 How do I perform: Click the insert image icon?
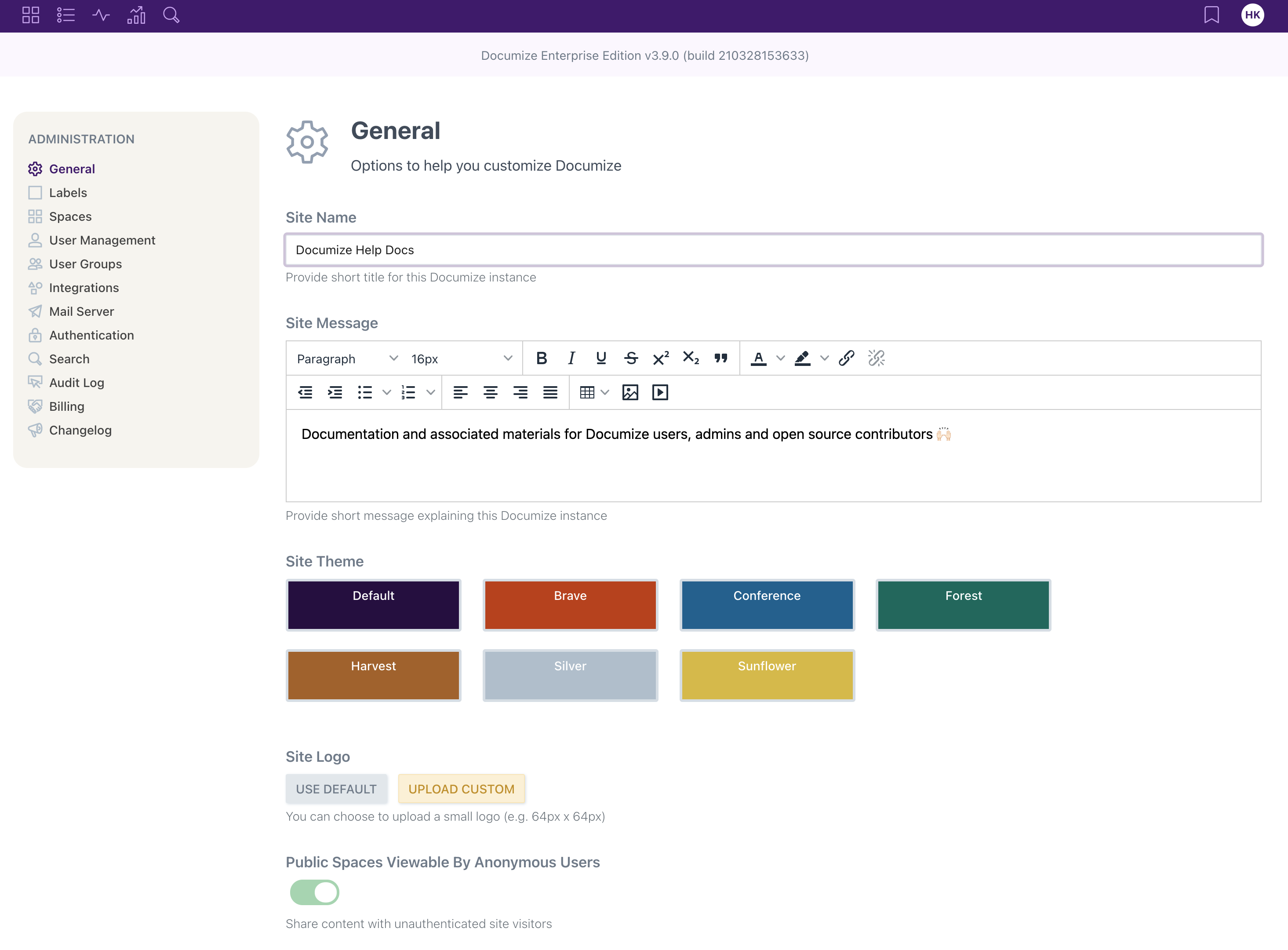click(x=630, y=392)
